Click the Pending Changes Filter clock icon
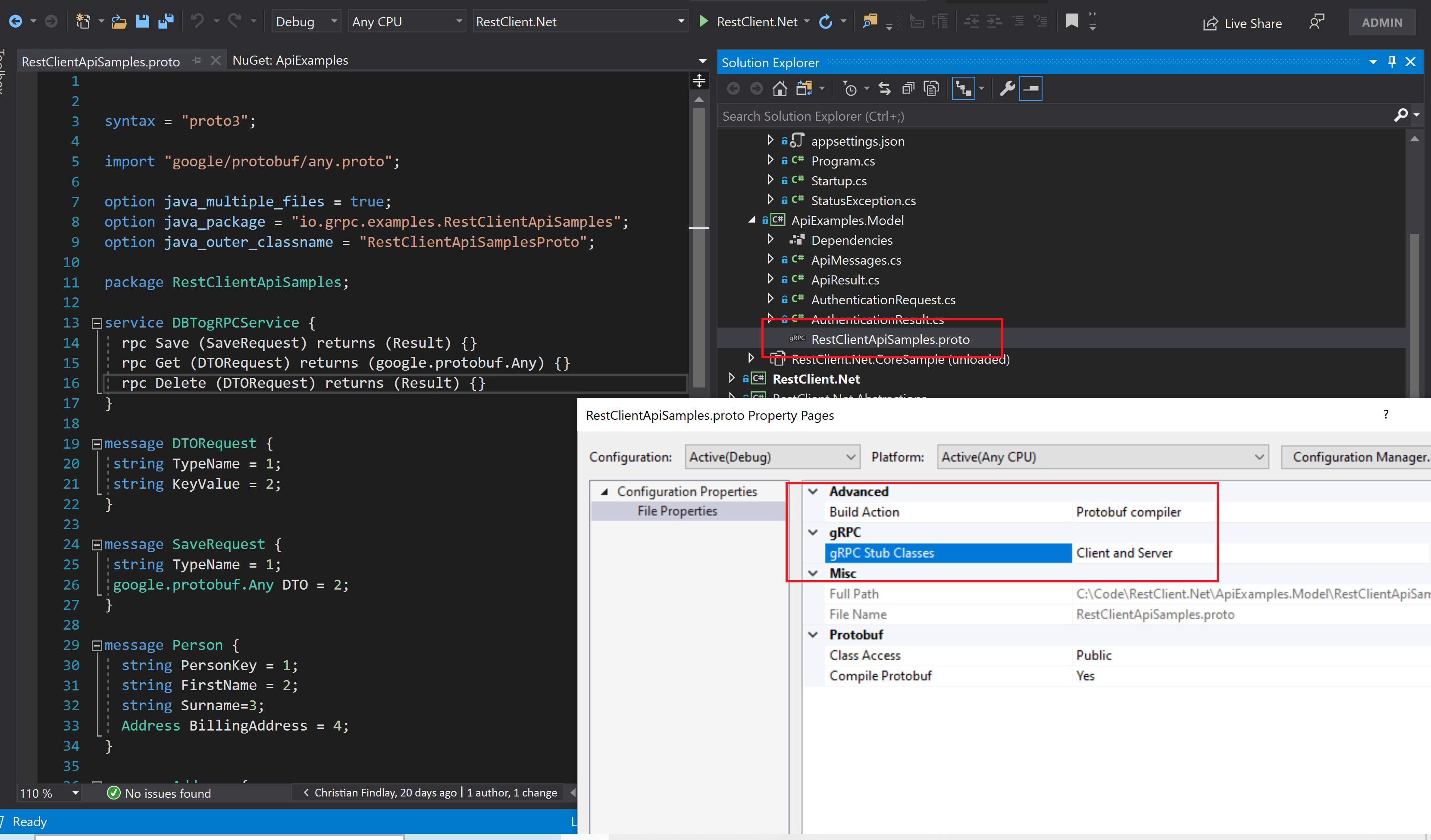This screenshot has width=1431, height=840. coord(850,88)
